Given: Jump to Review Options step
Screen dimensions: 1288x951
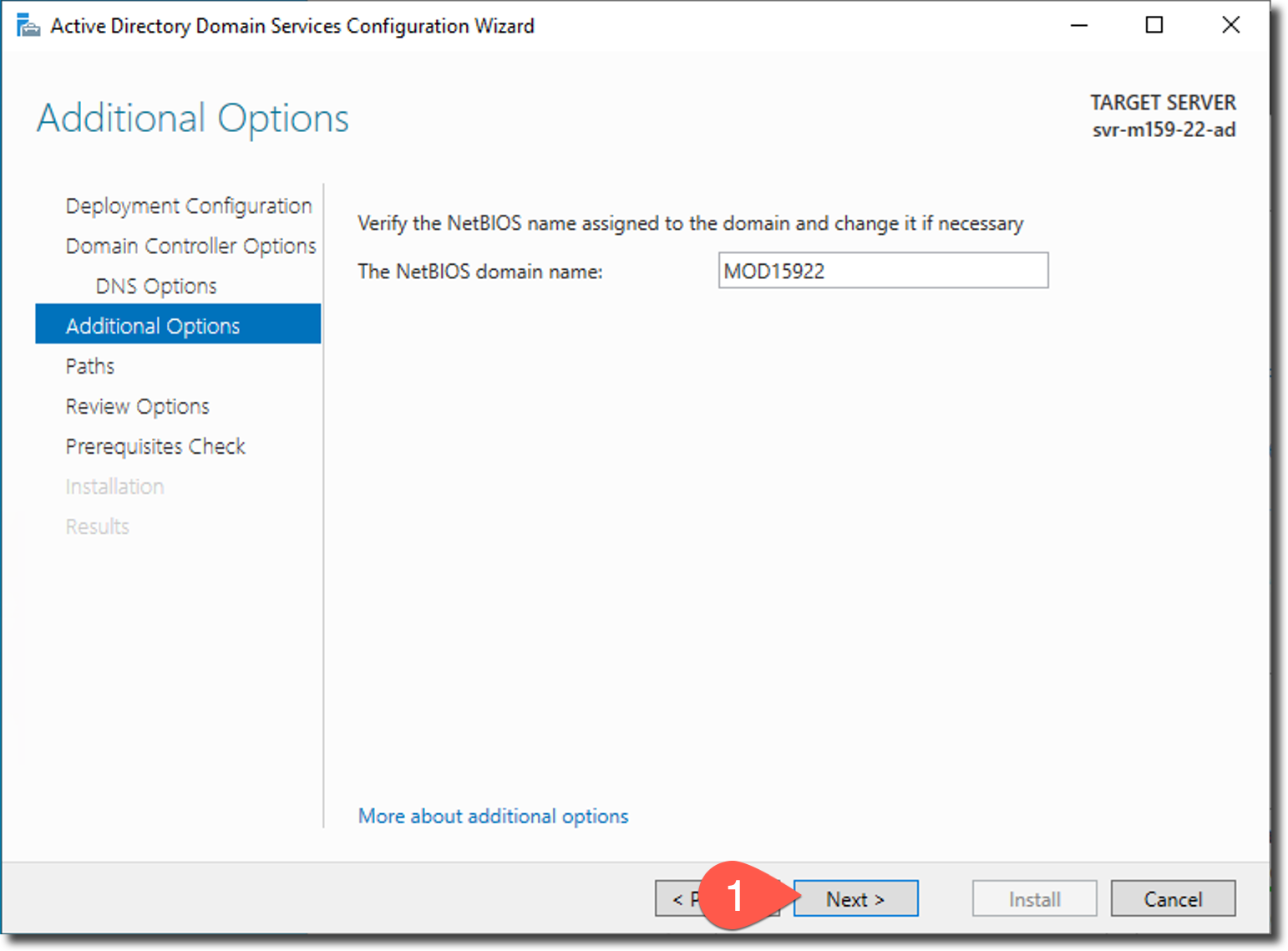Looking at the screenshot, I should click(x=138, y=406).
